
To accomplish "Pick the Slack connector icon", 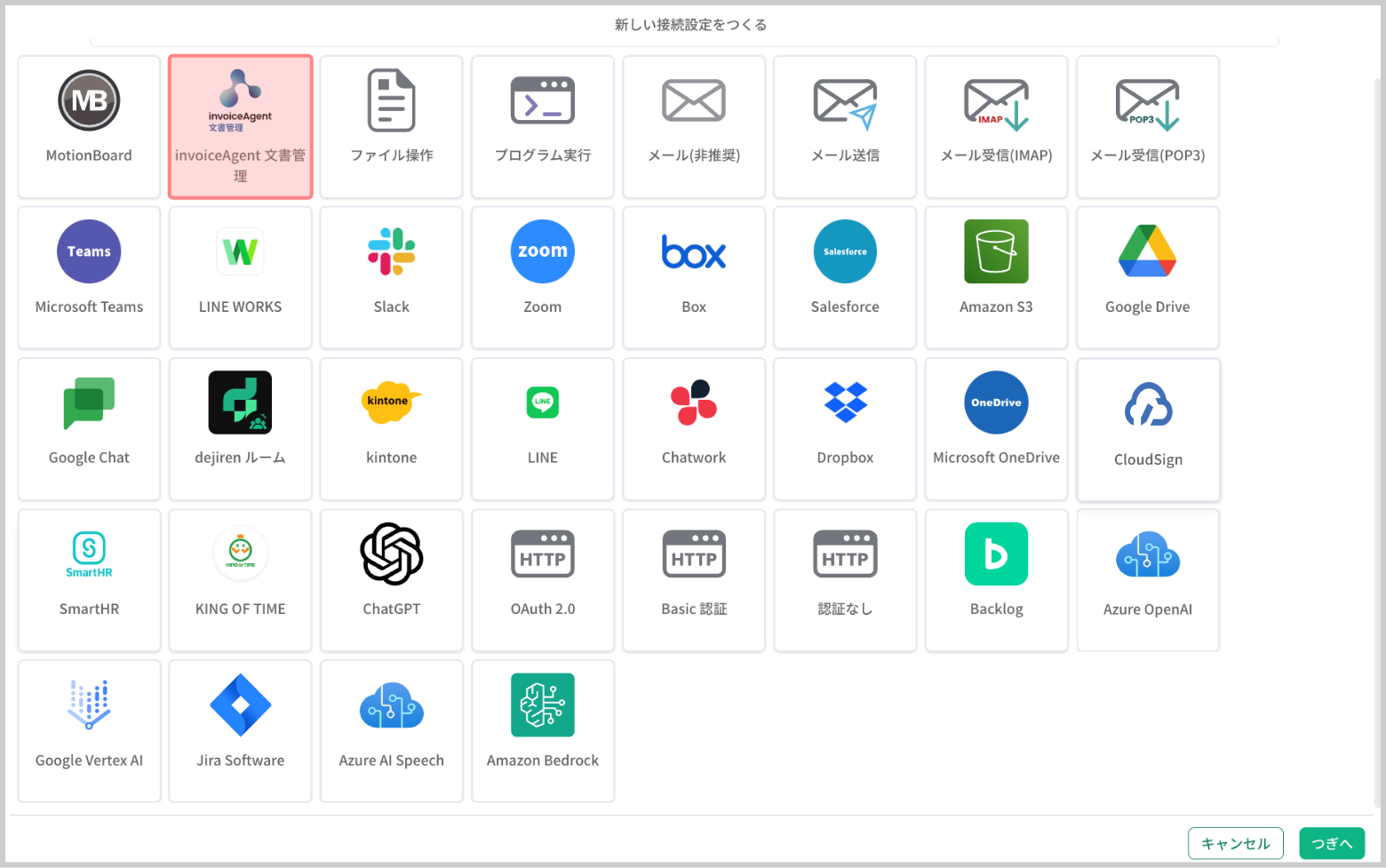I will pos(391,251).
